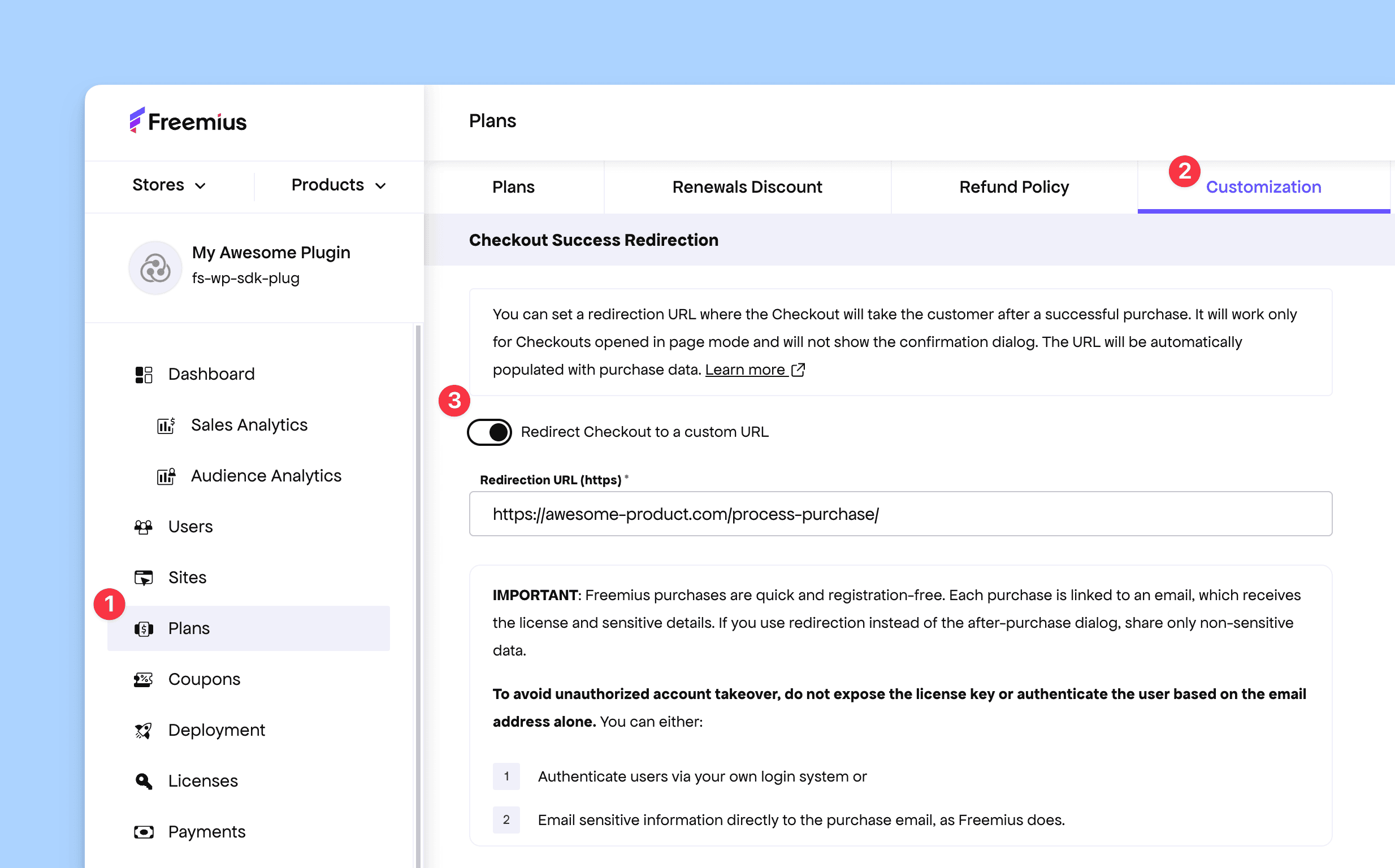Open Audience Analytics in the sidebar
Viewport: 1395px width, 868px height.
pos(249,476)
